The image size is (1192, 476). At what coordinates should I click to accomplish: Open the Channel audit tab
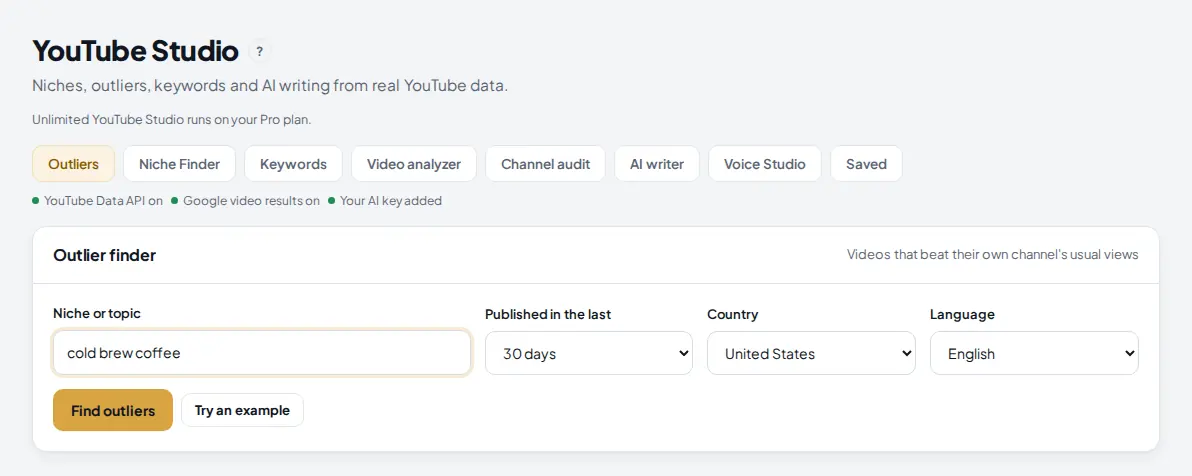pyautogui.click(x=546, y=163)
